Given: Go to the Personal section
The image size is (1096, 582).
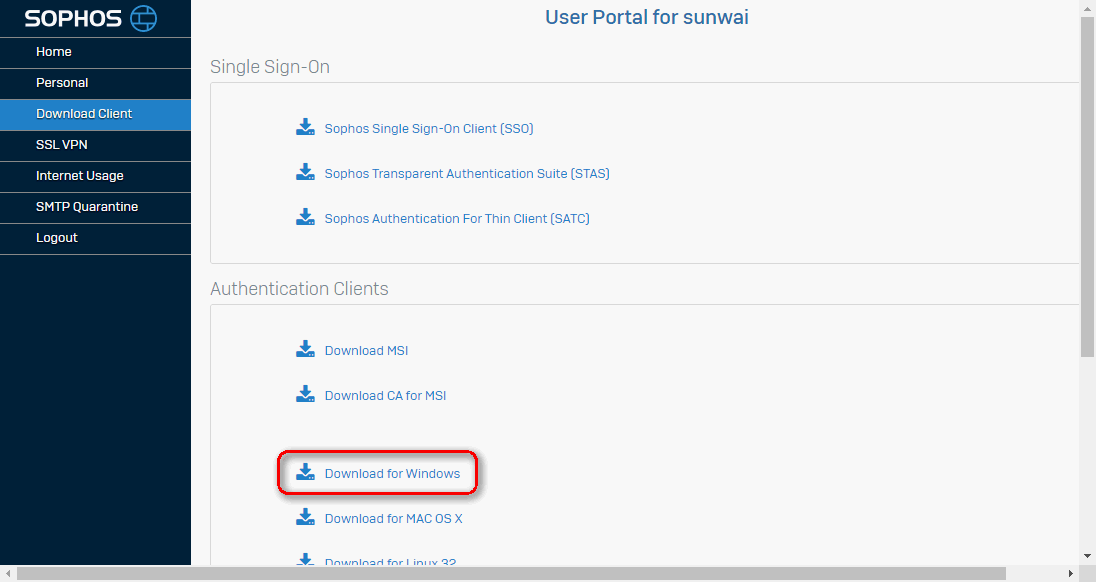Looking at the screenshot, I should pyautogui.click(x=95, y=83).
